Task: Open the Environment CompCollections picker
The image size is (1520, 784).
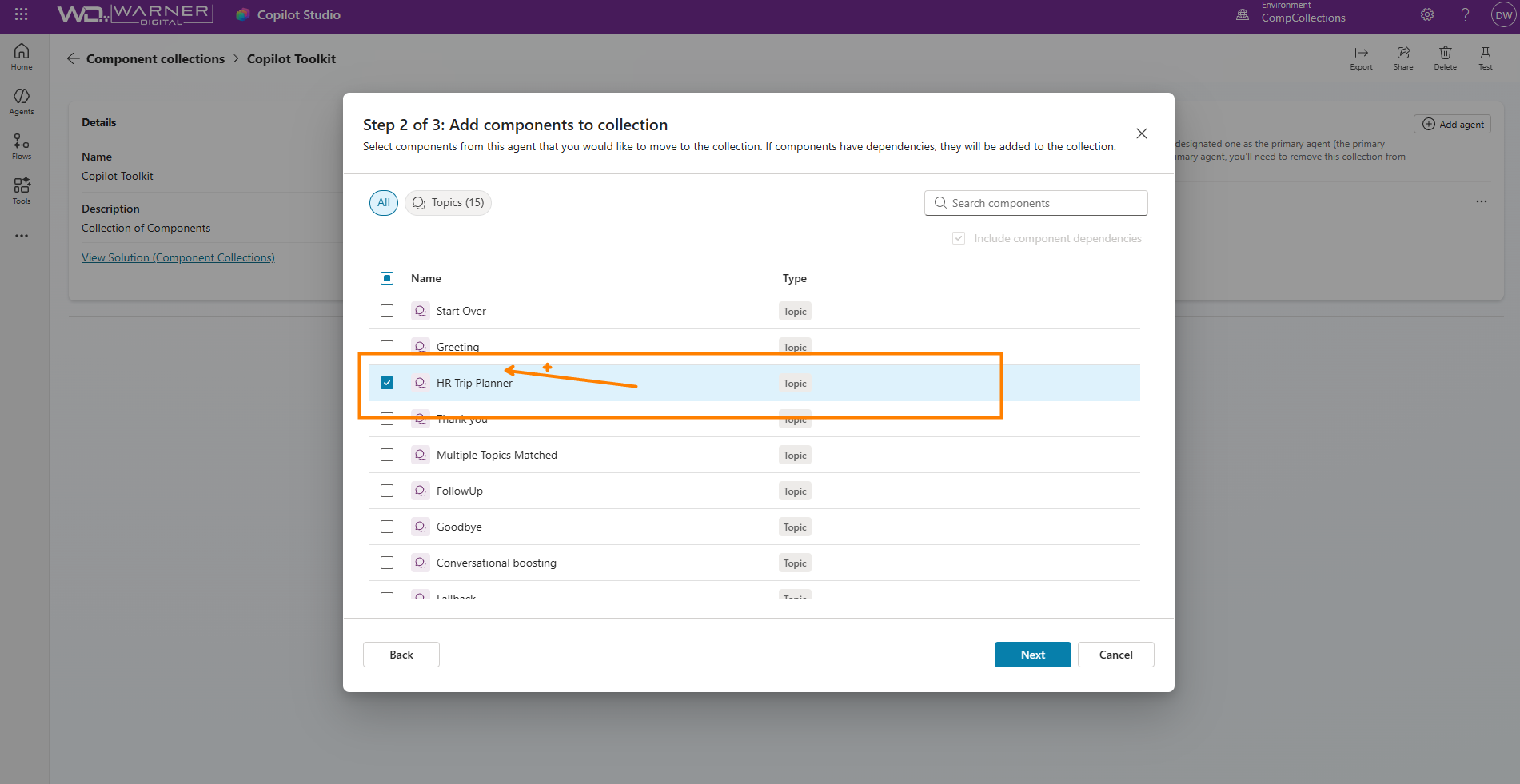Action: 1292,14
